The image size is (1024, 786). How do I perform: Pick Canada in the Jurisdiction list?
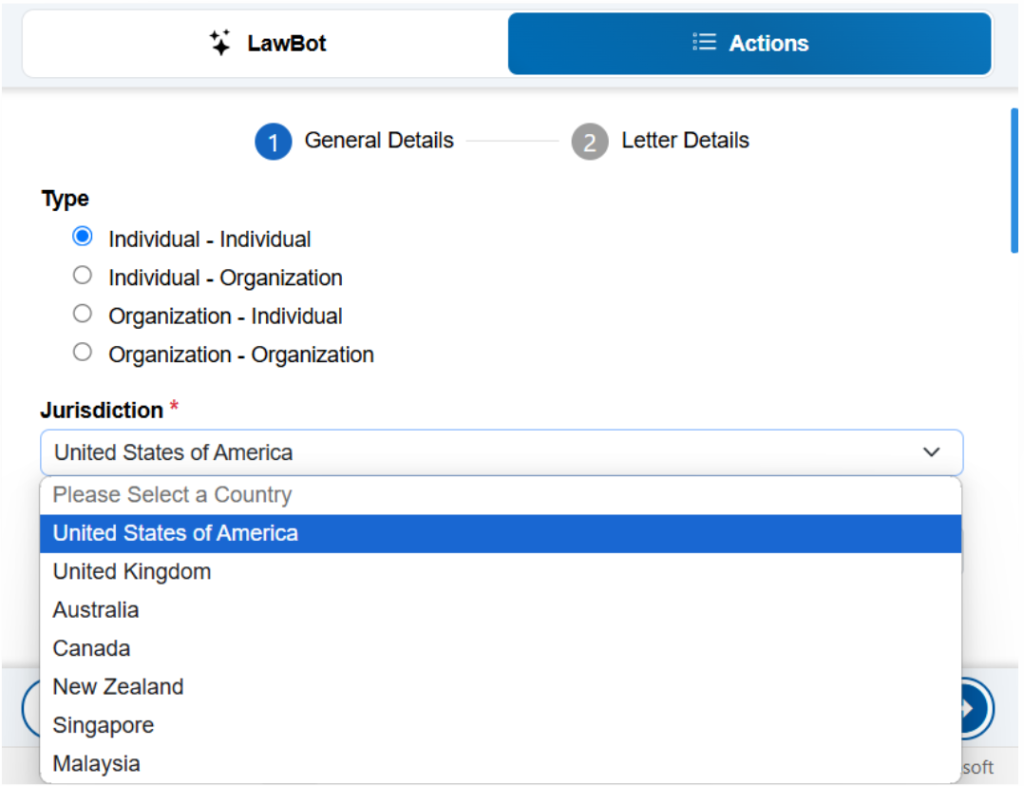pyautogui.click(x=500, y=648)
